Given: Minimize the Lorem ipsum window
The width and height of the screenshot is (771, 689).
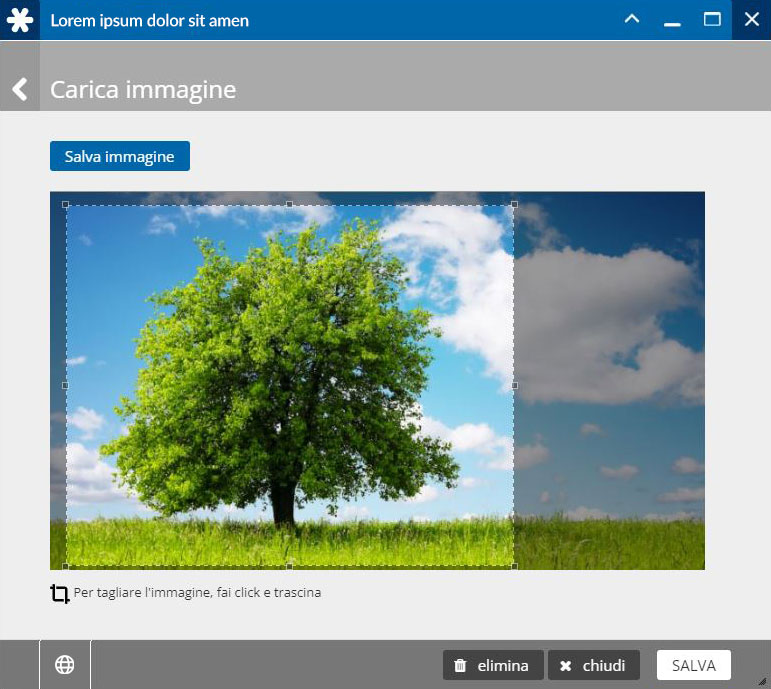Looking at the screenshot, I should (x=672, y=24).
